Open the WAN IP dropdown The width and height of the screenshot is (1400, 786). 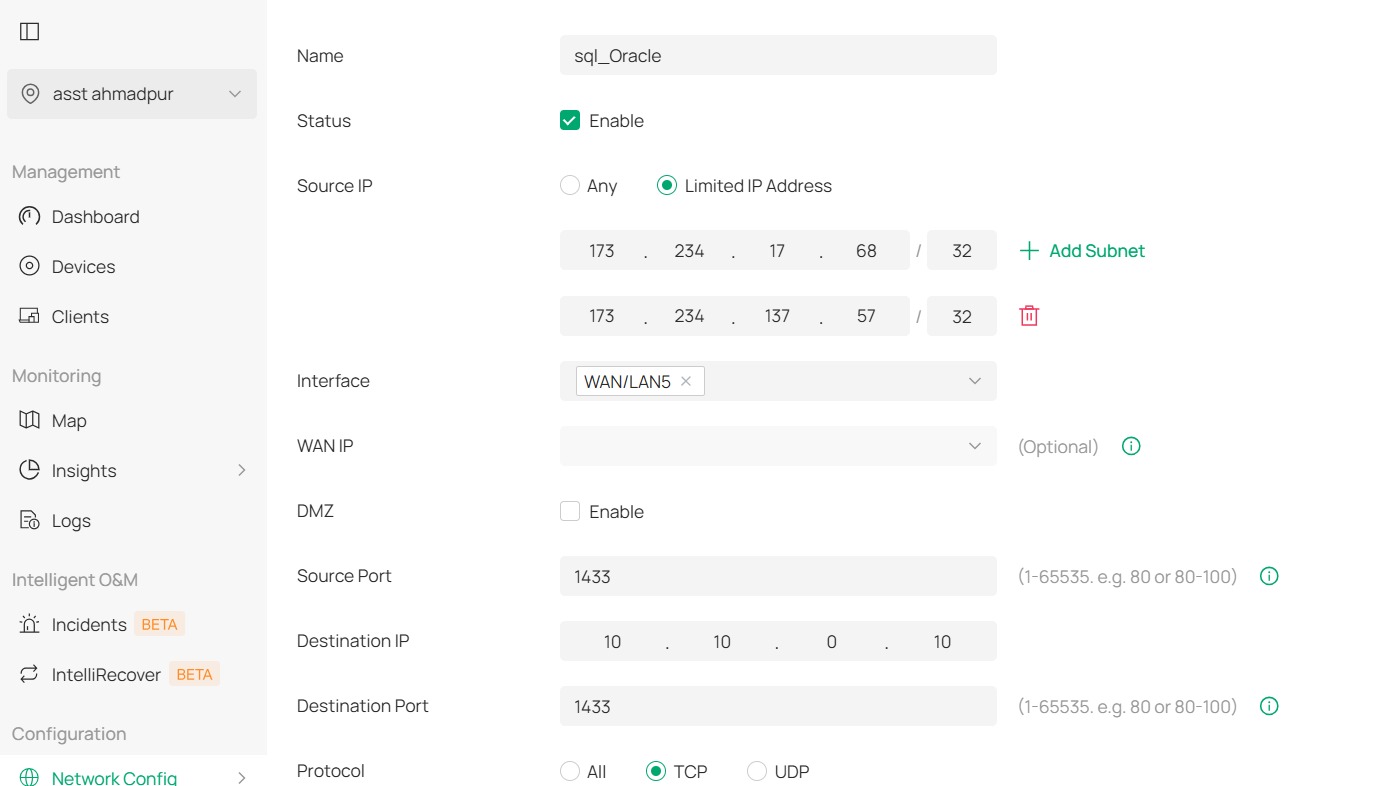778,446
